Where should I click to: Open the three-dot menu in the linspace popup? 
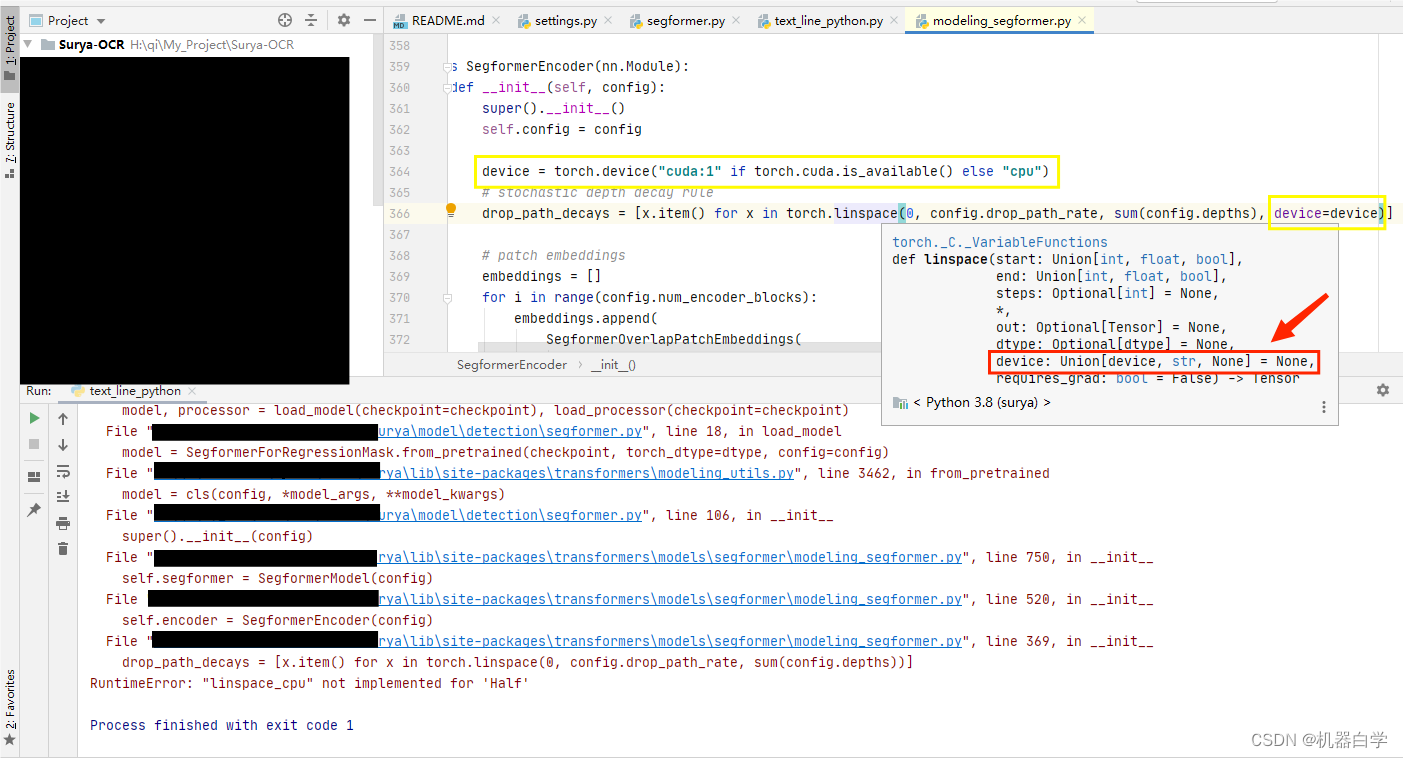1324,407
